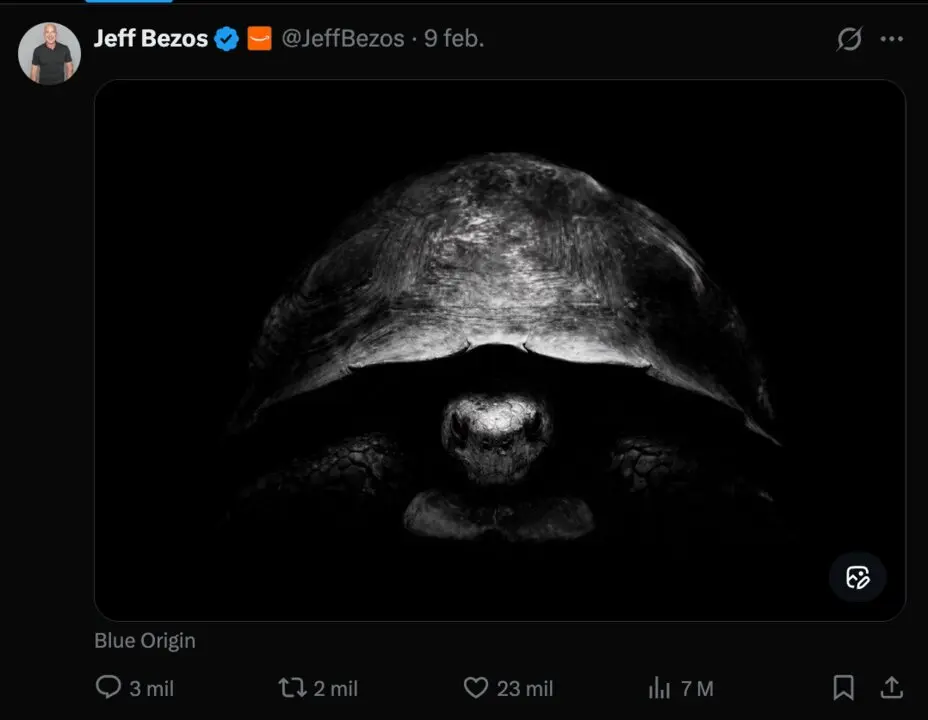The image size is (928, 720).
Task: Bookmark this post
Action: [x=843, y=688]
